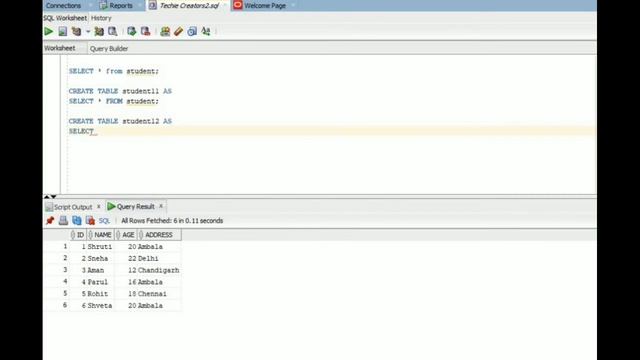
Task: Click the 'Chennai' address cell
Action: pyautogui.click(x=159, y=294)
